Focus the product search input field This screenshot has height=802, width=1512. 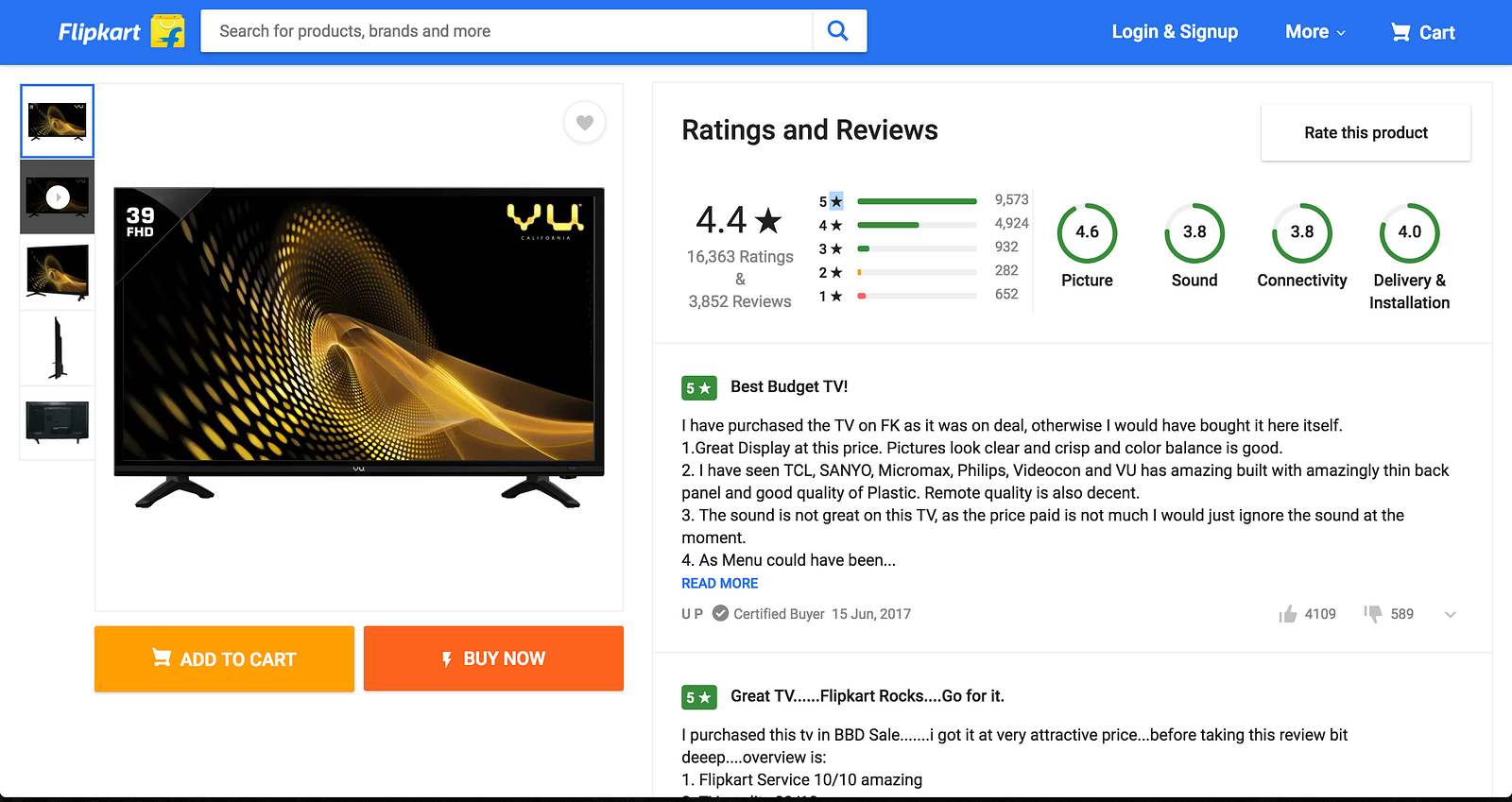click(x=507, y=31)
